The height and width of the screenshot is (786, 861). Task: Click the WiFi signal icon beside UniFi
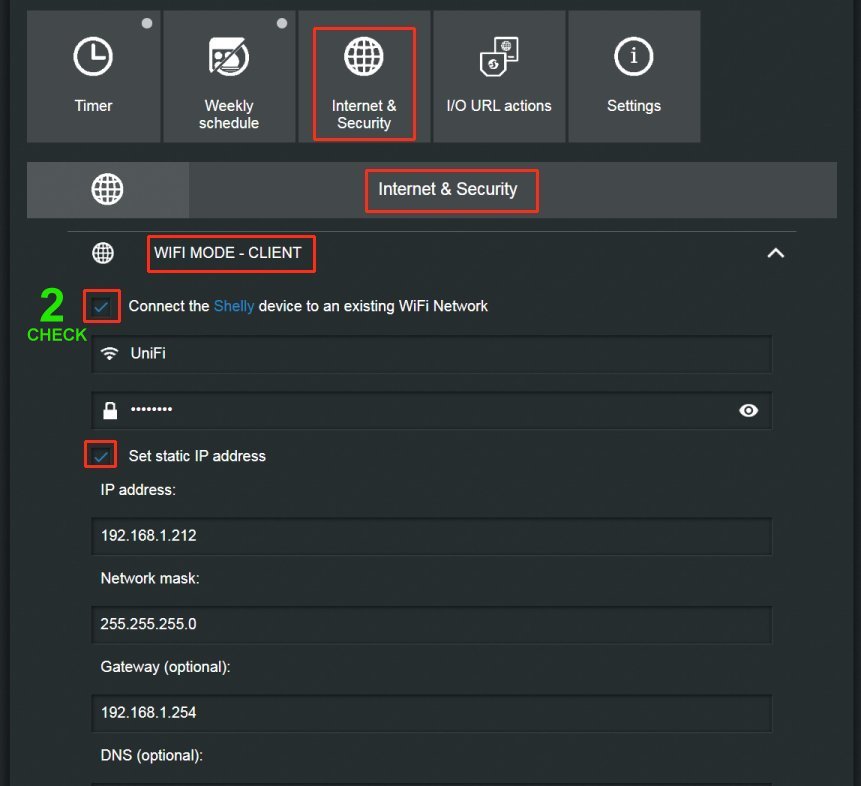(x=110, y=354)
